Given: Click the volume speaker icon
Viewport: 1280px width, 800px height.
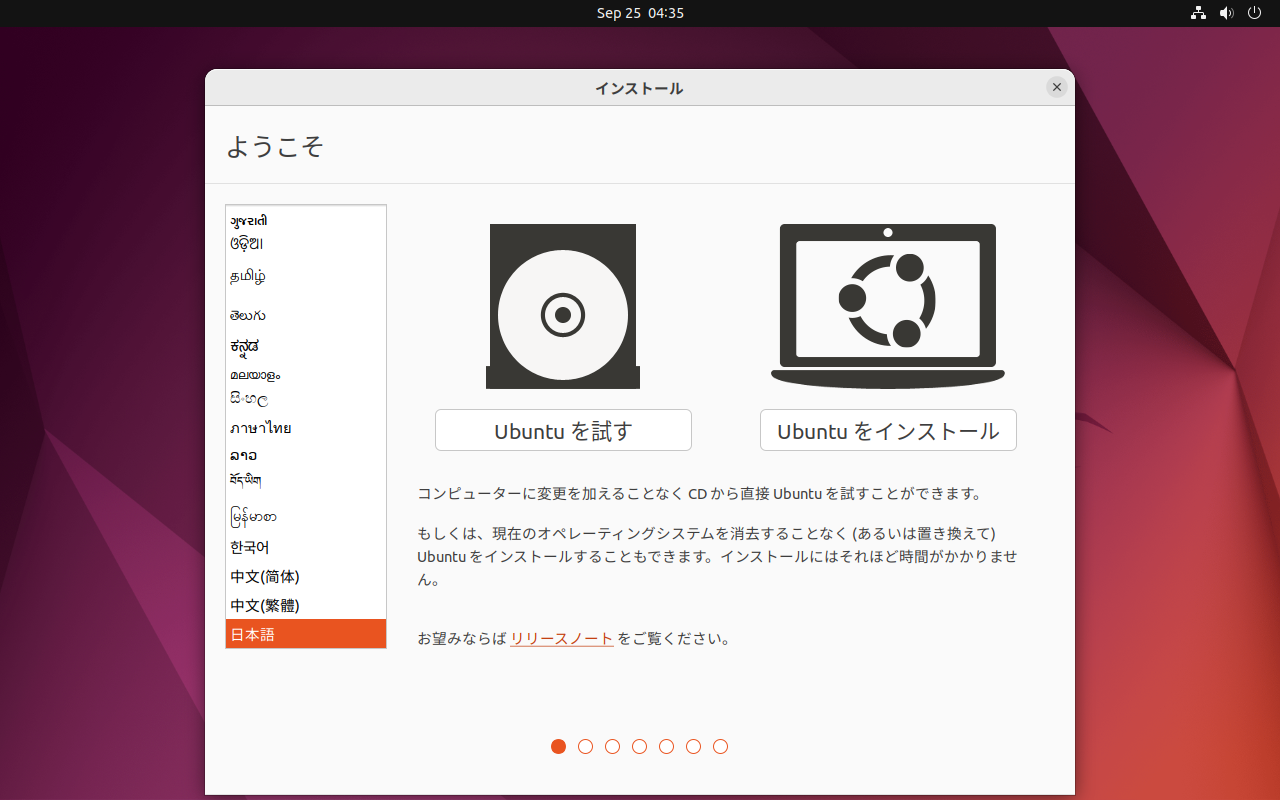Looking at the screenshot, I should point(1226,13).
